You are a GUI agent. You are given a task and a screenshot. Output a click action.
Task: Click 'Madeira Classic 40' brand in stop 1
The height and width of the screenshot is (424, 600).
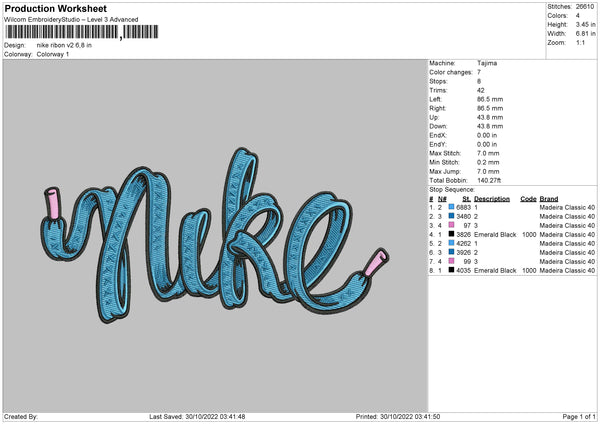tap(567, 207)
